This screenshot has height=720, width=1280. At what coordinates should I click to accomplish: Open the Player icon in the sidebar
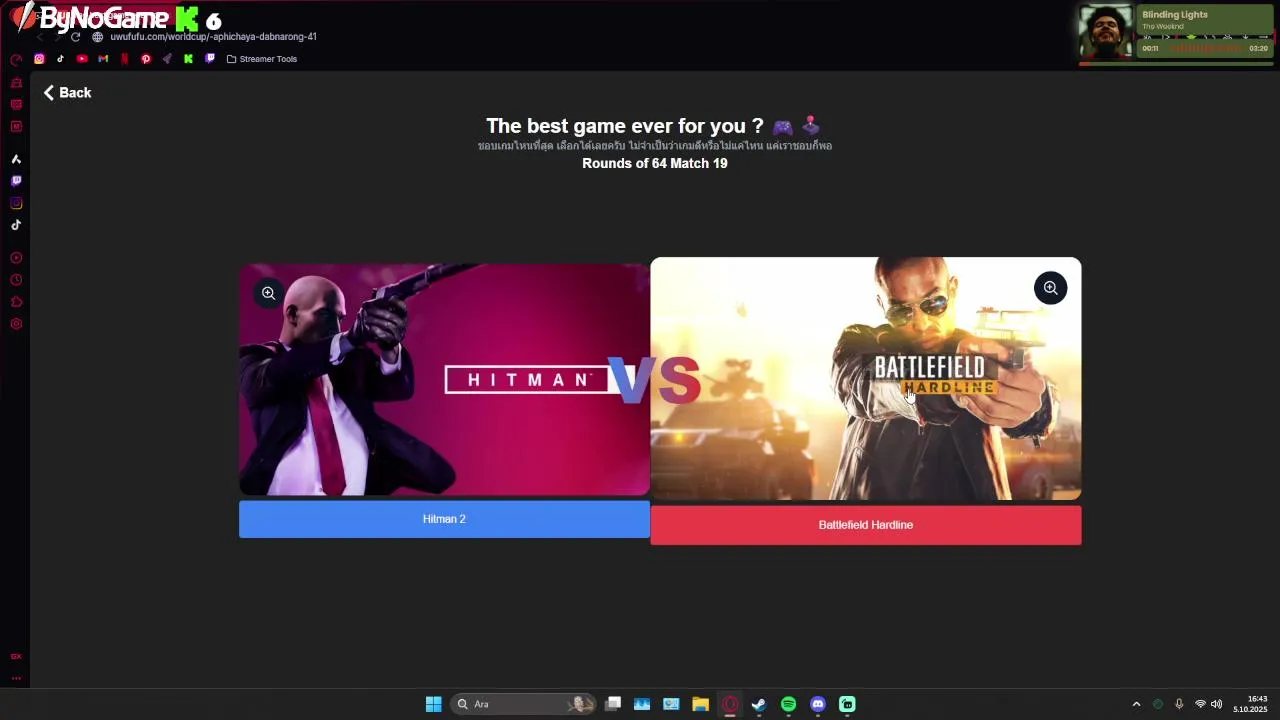16,258
